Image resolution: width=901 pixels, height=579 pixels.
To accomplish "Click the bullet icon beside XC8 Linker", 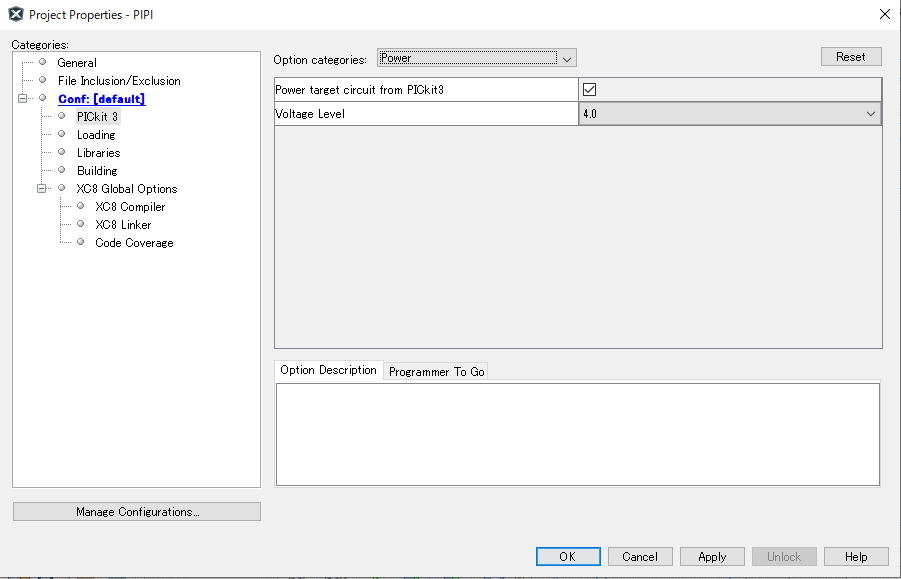I will (80, 223).
